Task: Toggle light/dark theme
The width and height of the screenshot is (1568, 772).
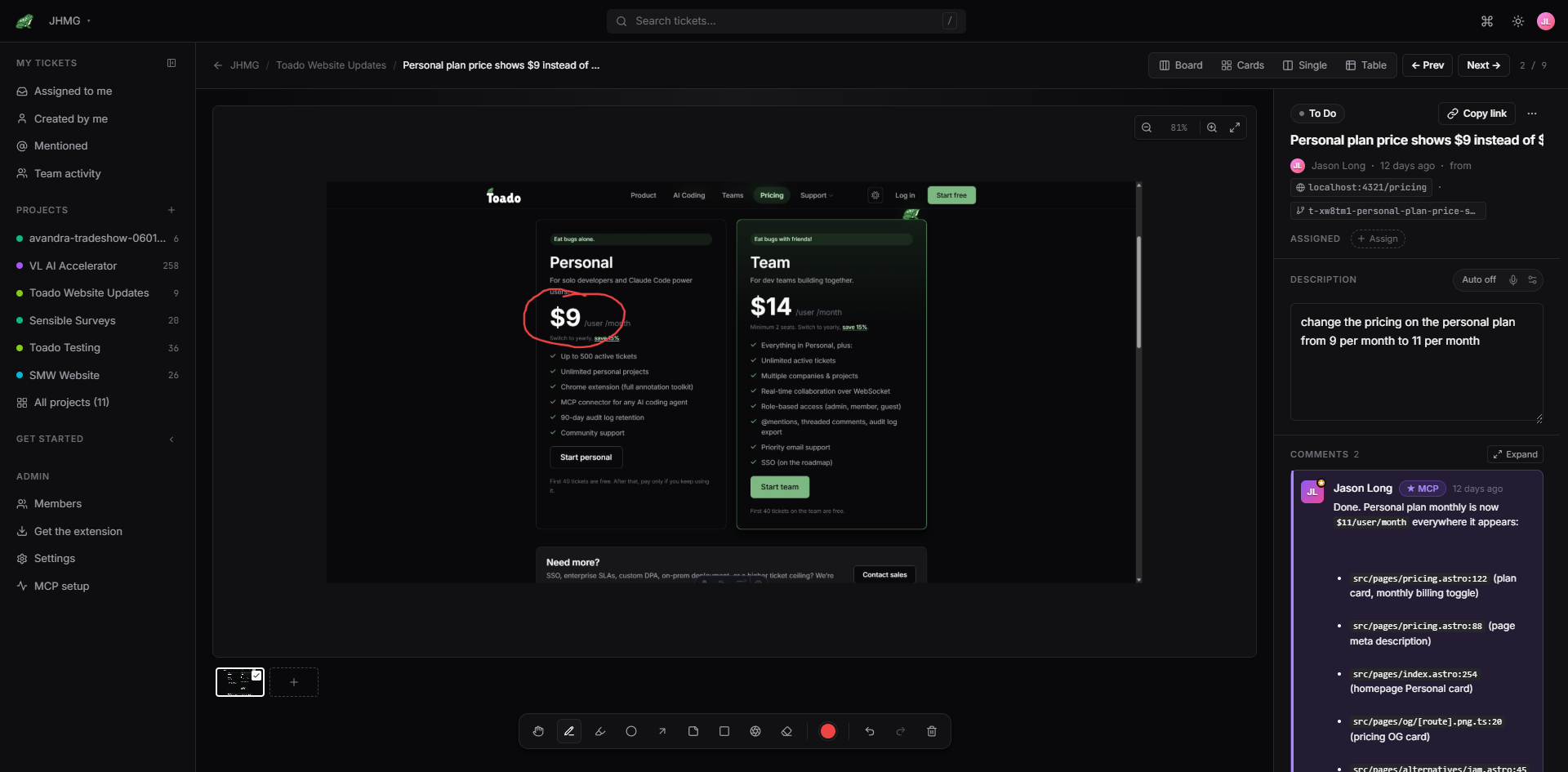Action: 1518,21
